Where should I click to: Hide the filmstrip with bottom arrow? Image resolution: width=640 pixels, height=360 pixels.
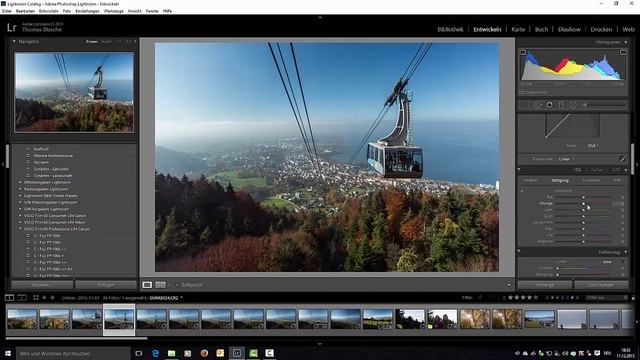(x=320, y=344)
